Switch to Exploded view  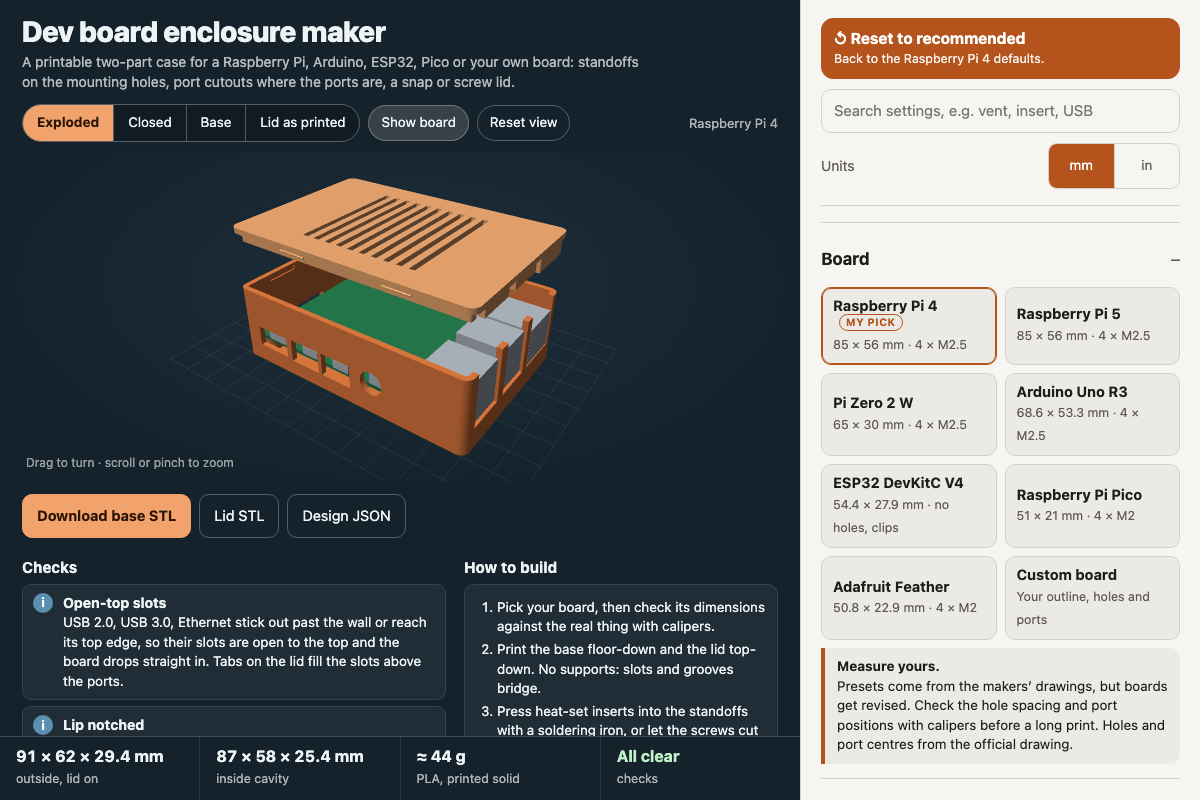tap(68, 123)
